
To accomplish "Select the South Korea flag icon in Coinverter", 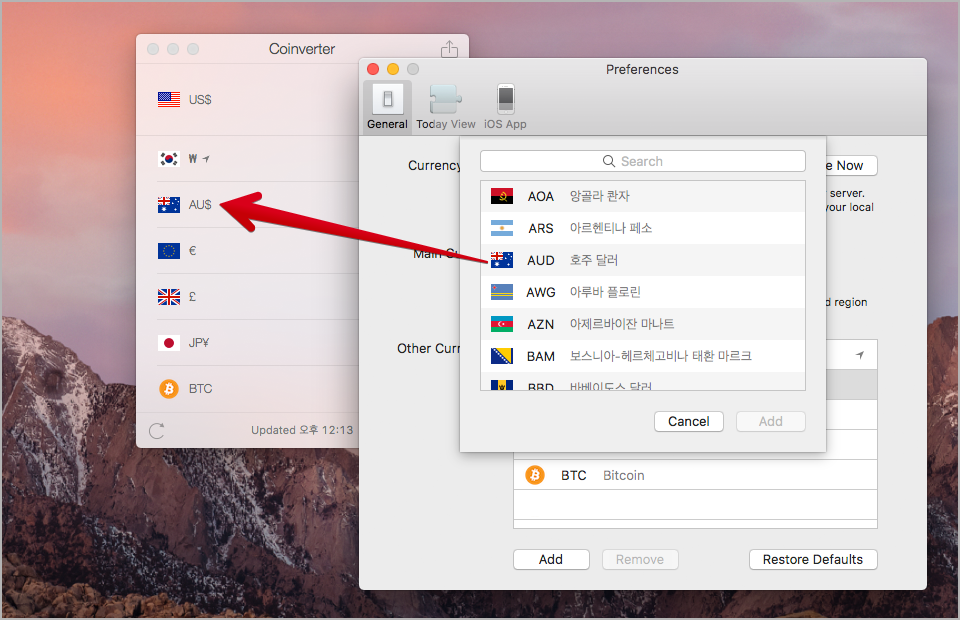I will point(169,159).
